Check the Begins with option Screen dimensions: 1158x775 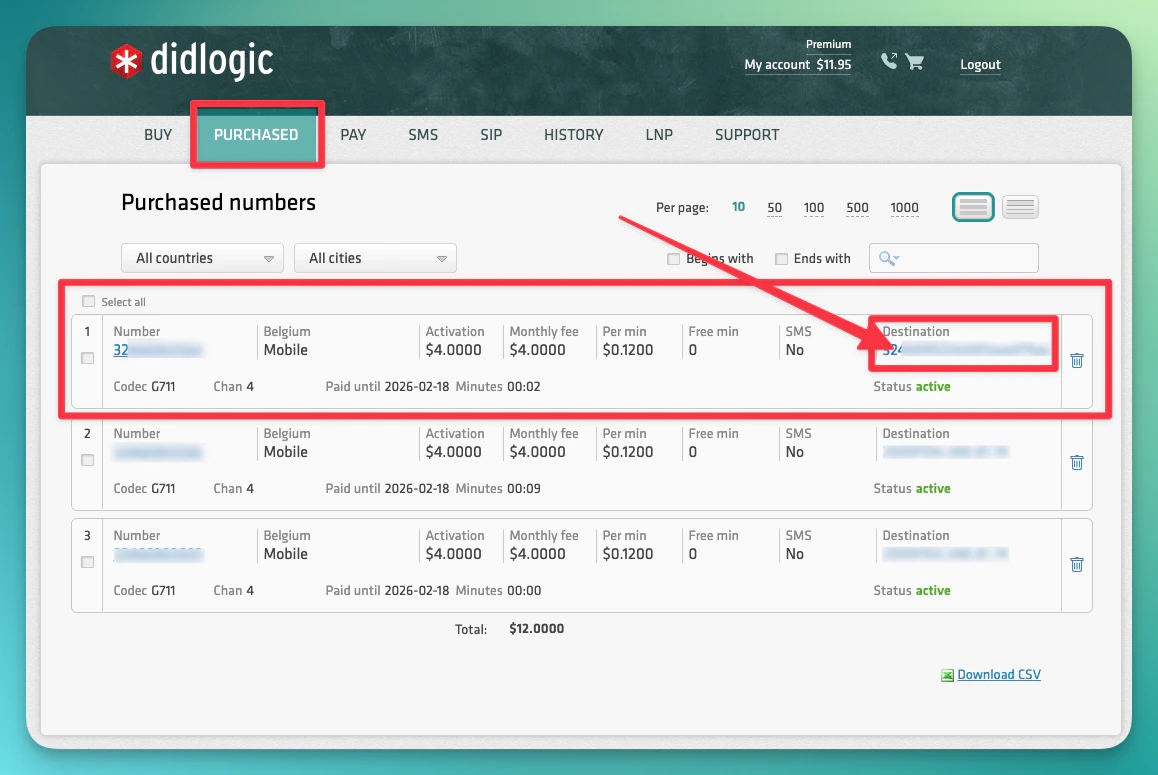(673, 258)
